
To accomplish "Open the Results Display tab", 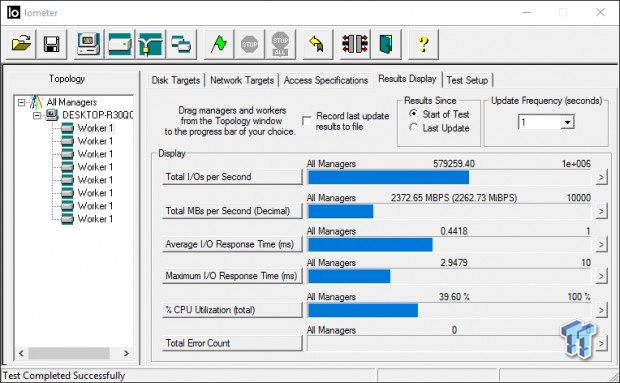I will [x=407, y=79].
